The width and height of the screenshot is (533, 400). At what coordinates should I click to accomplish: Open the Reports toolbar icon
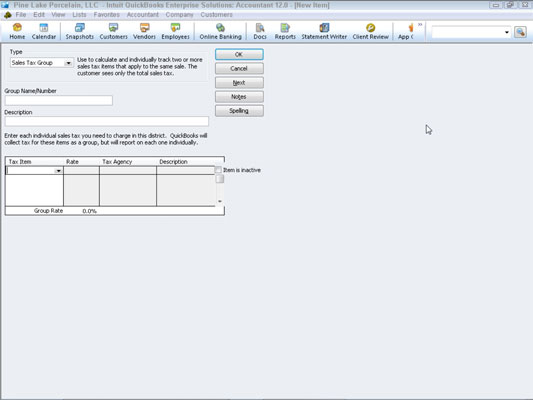point(285,31)
